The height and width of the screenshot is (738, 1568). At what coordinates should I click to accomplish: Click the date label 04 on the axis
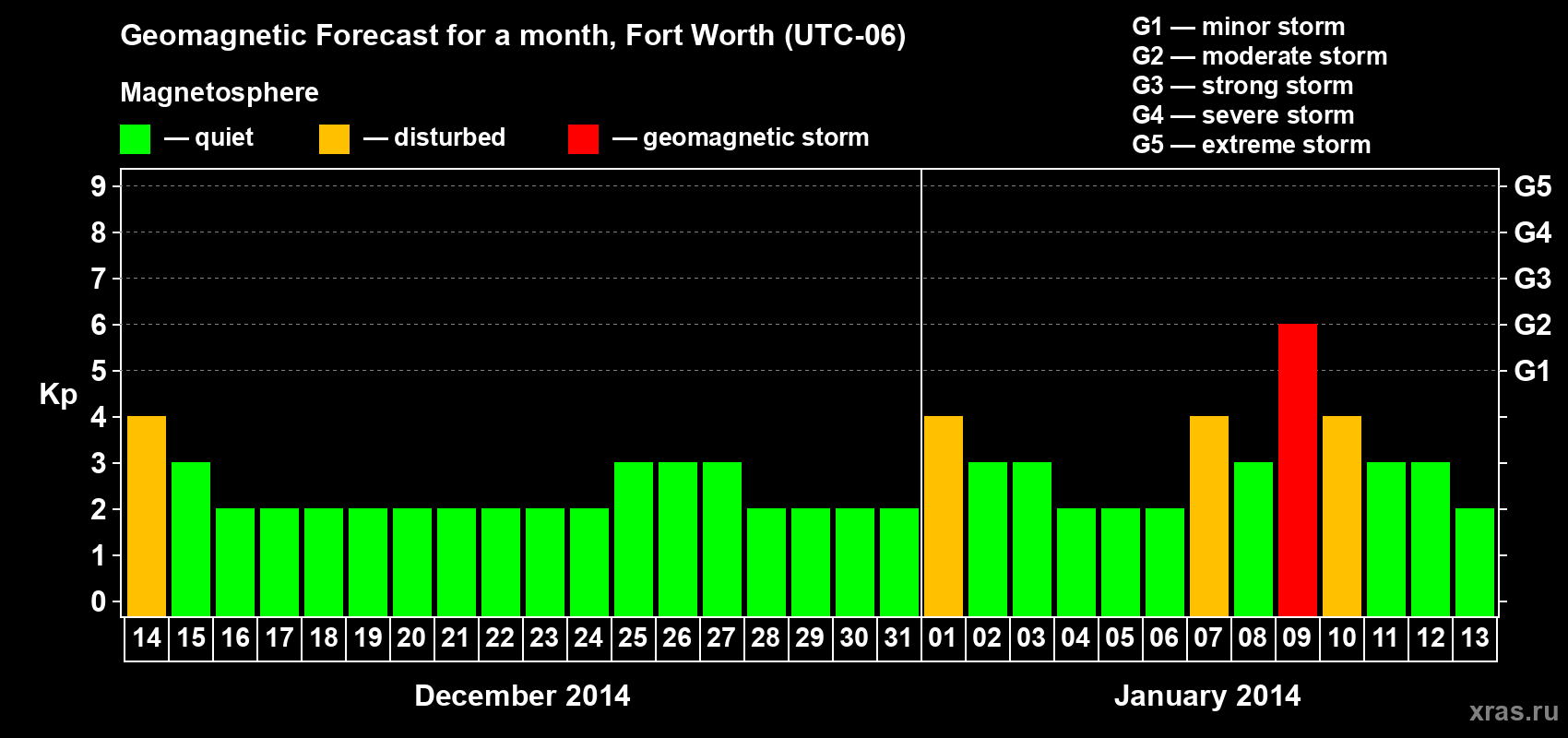coord(1075,638)
